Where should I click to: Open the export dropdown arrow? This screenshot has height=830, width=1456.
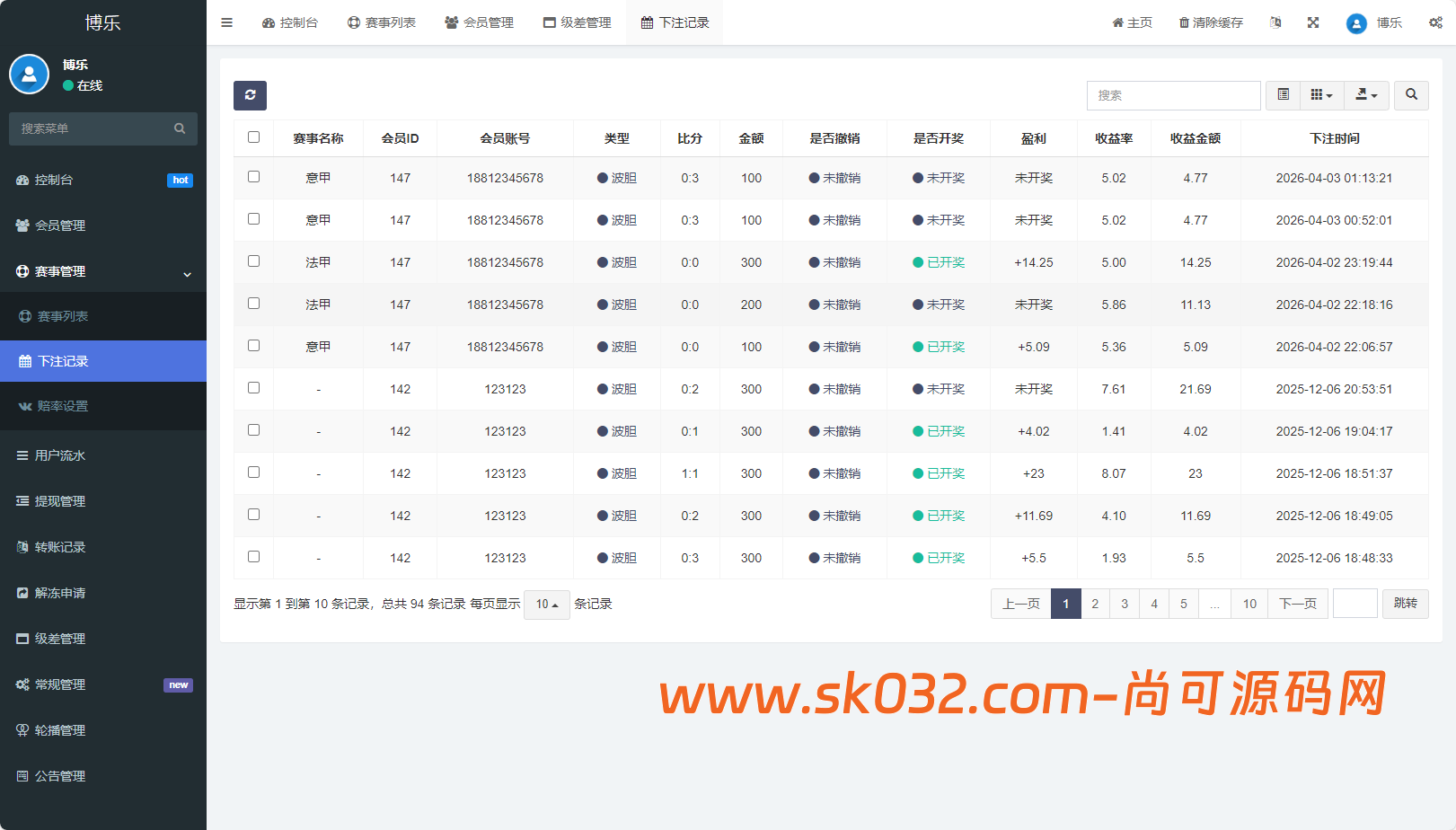1366,95
